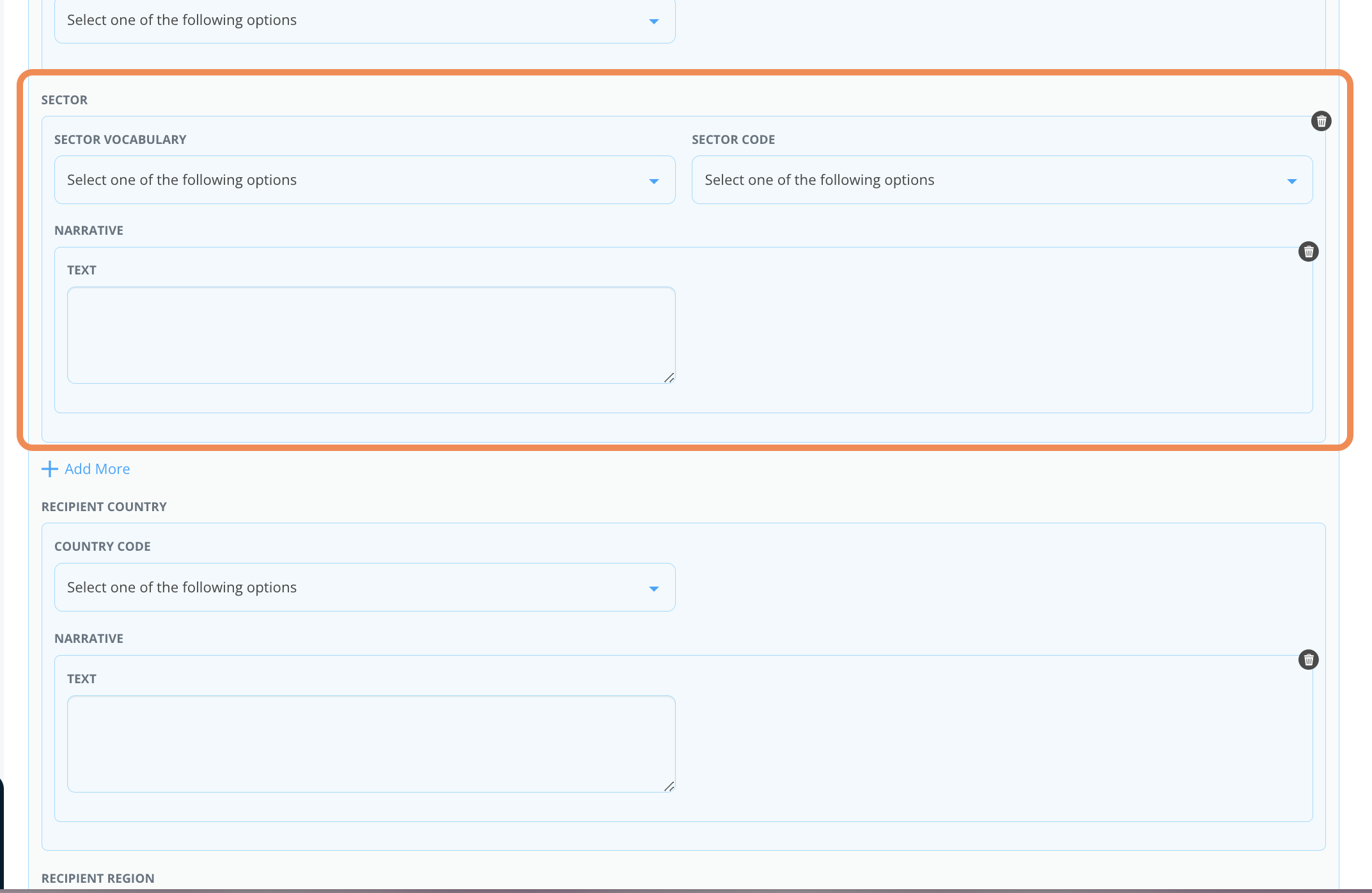Click Add More link below Sector
1372x893 pixels.
(x=97, y=469)
